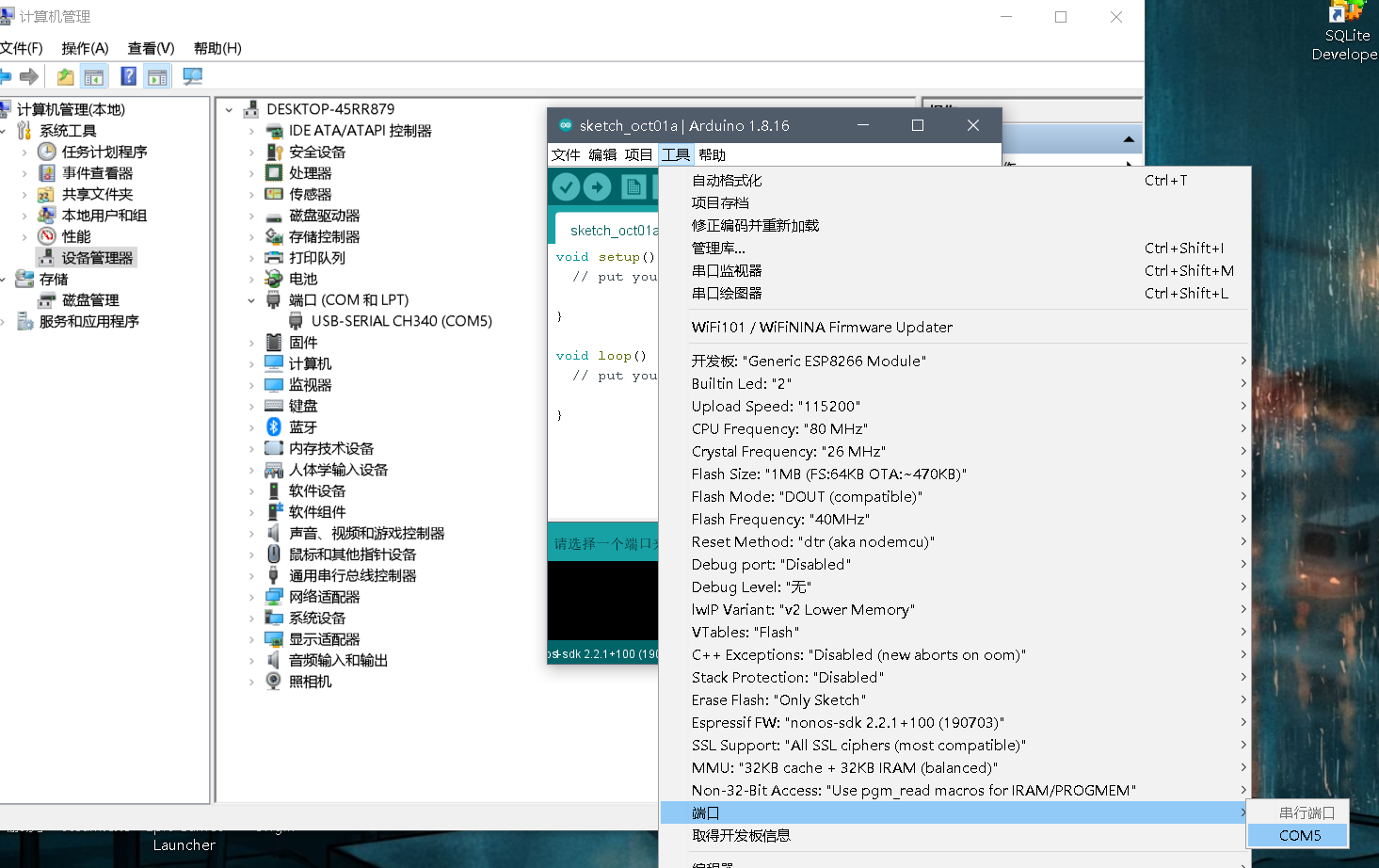Screen dimensions: 1379x868
Task: Click 取得开发板信息 in tools menu
Action: pos(954,835)
